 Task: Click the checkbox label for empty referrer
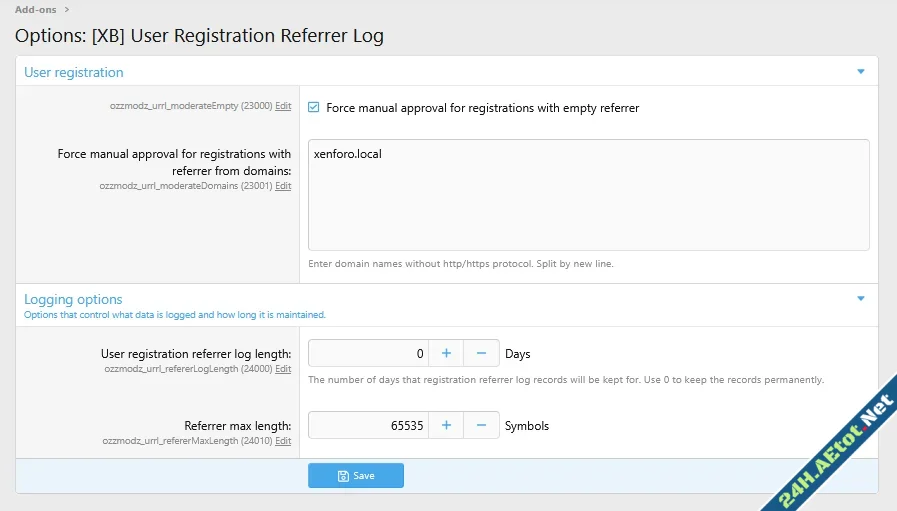(482, 108)
